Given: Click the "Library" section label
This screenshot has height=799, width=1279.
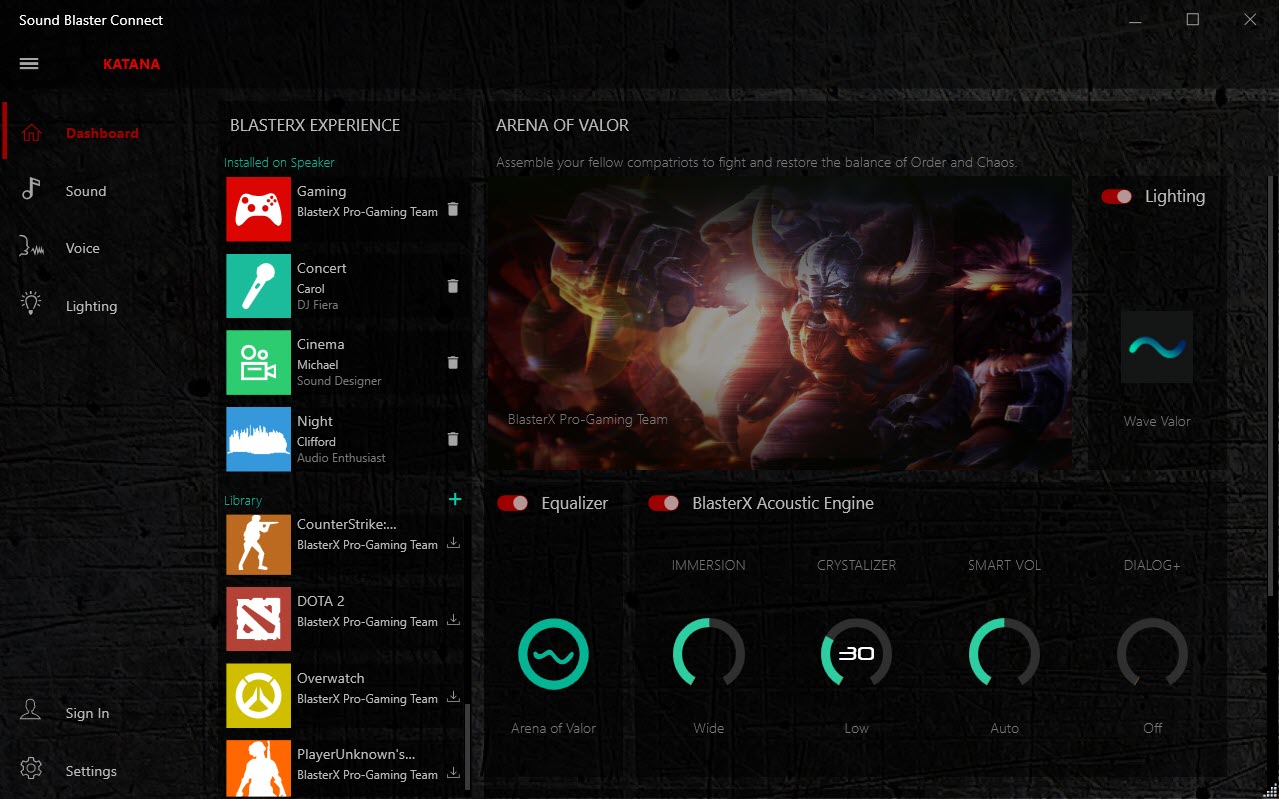Looking at the screenshot, I should click(243, 500).
